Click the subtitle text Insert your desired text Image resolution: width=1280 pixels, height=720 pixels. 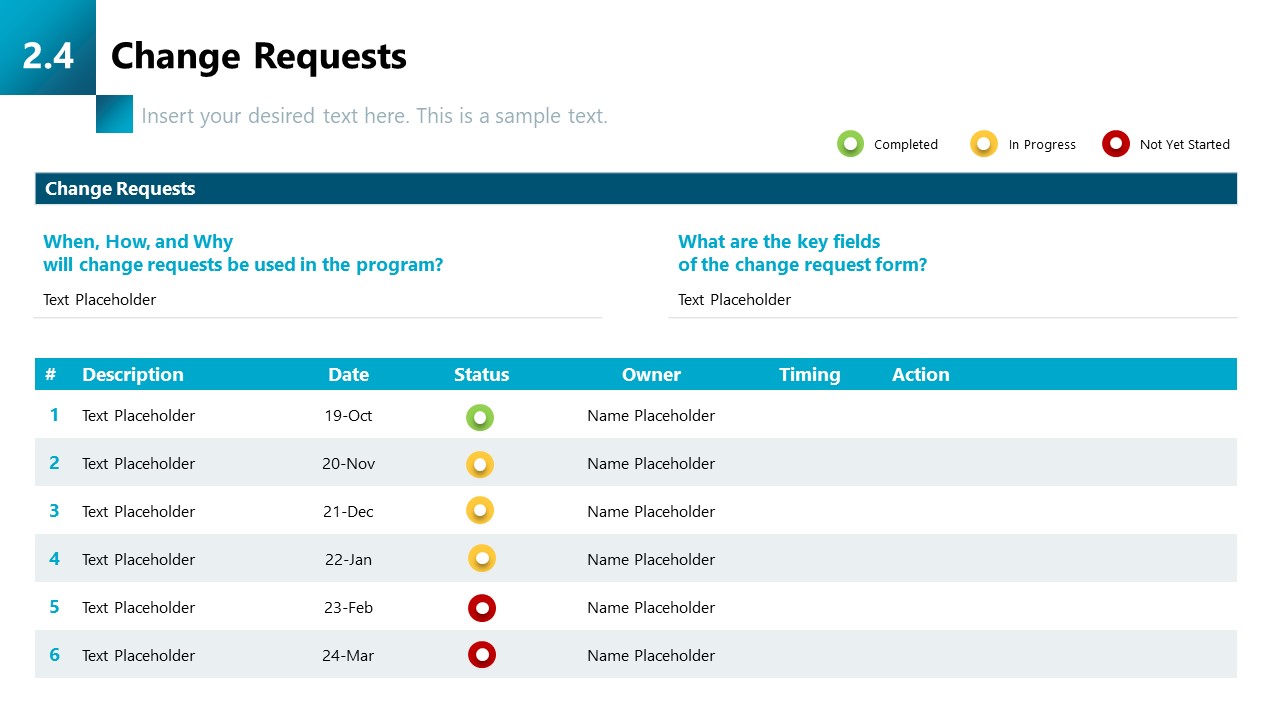tap(374, 116)
